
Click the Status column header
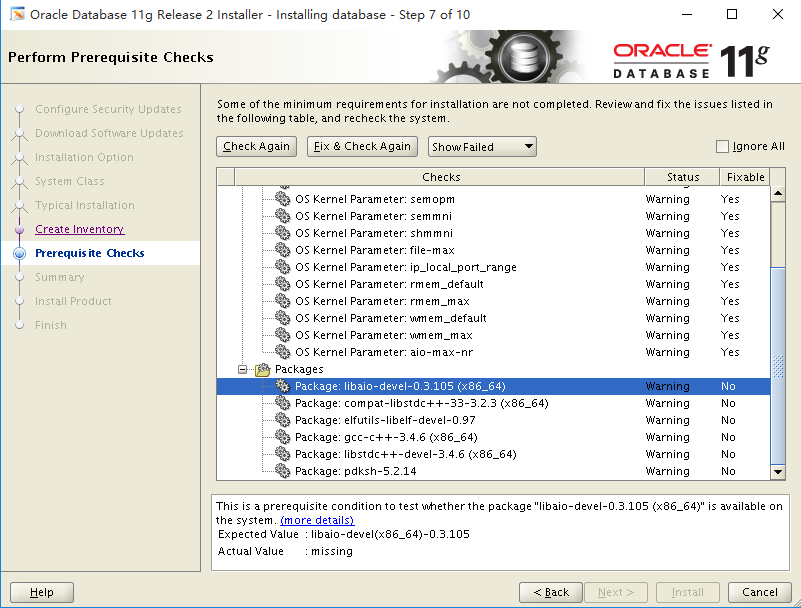[682, 177]
